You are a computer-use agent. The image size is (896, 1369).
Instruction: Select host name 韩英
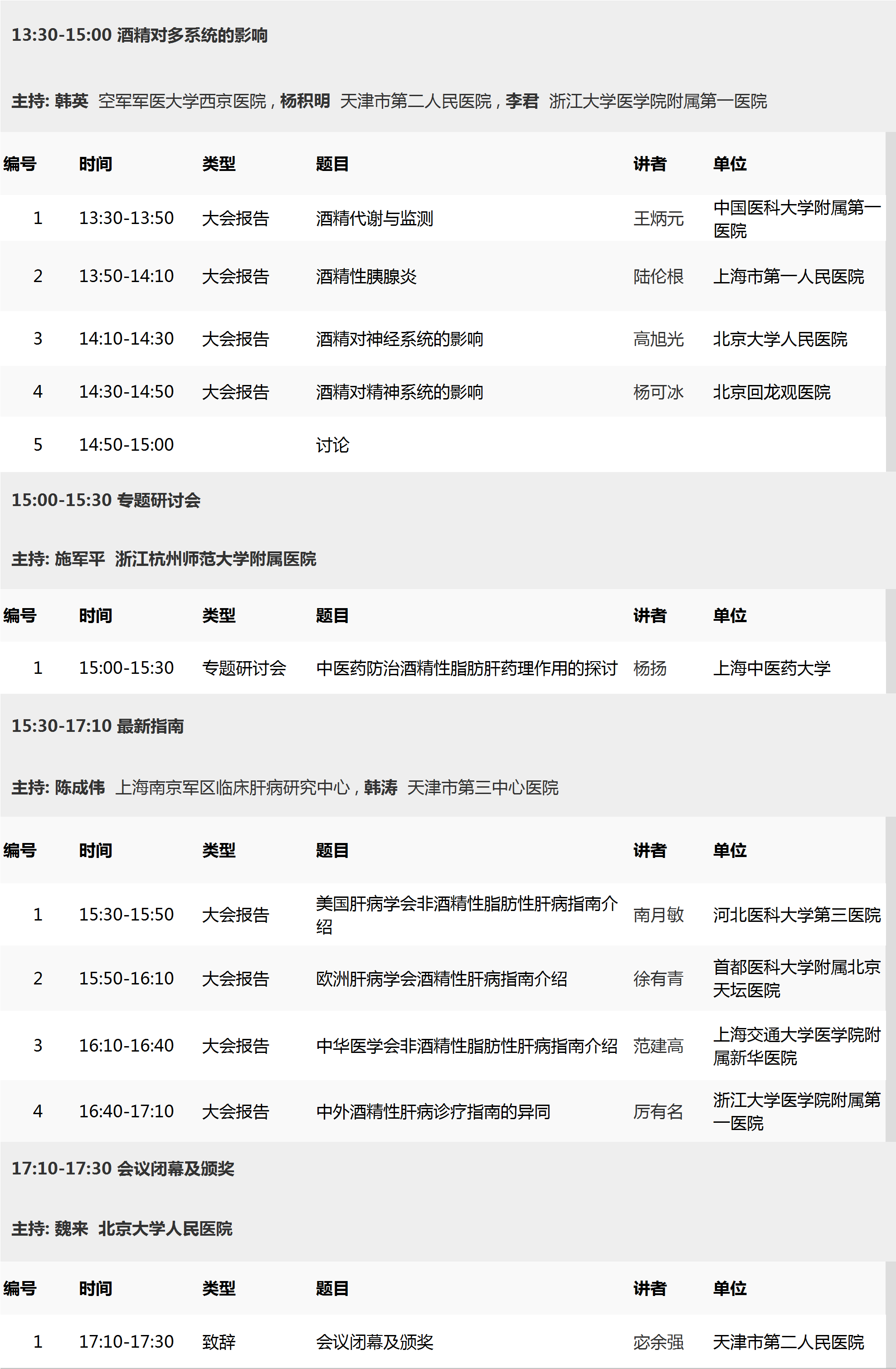[x=71, y=101]
